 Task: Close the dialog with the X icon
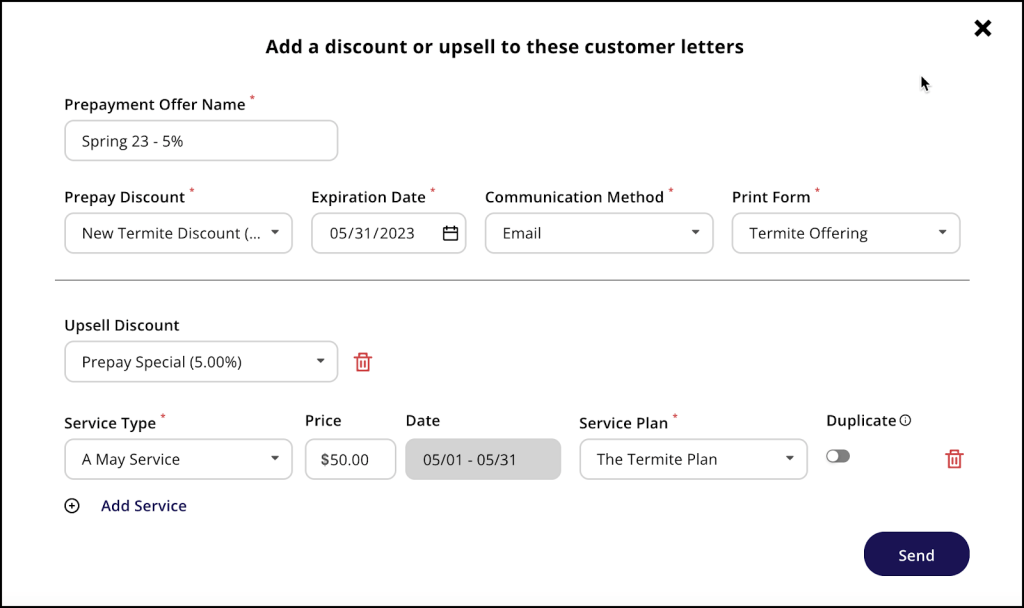tap(982, 28)
